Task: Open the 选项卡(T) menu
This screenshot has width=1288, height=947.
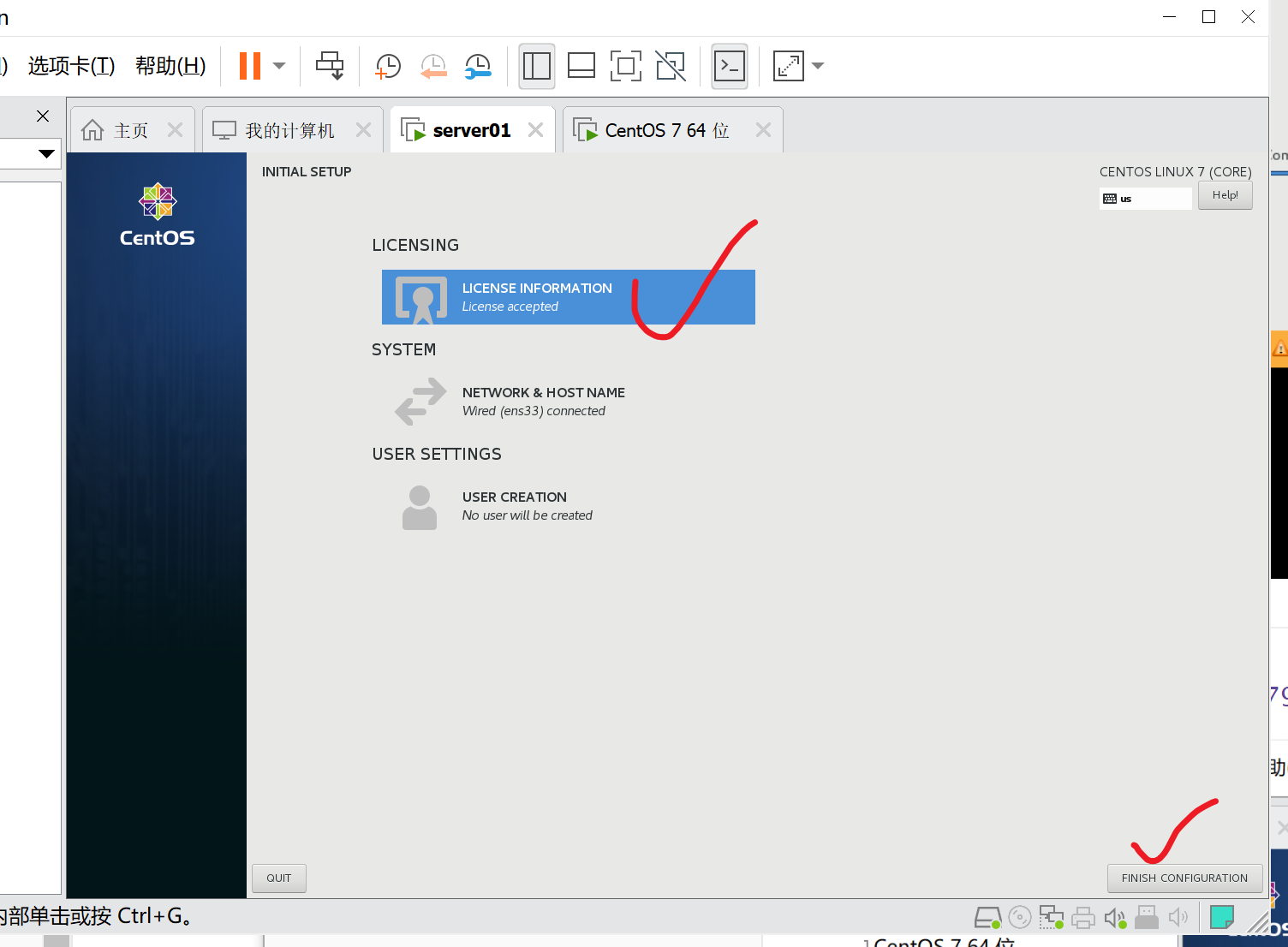Action: click(x=72, y=66)
